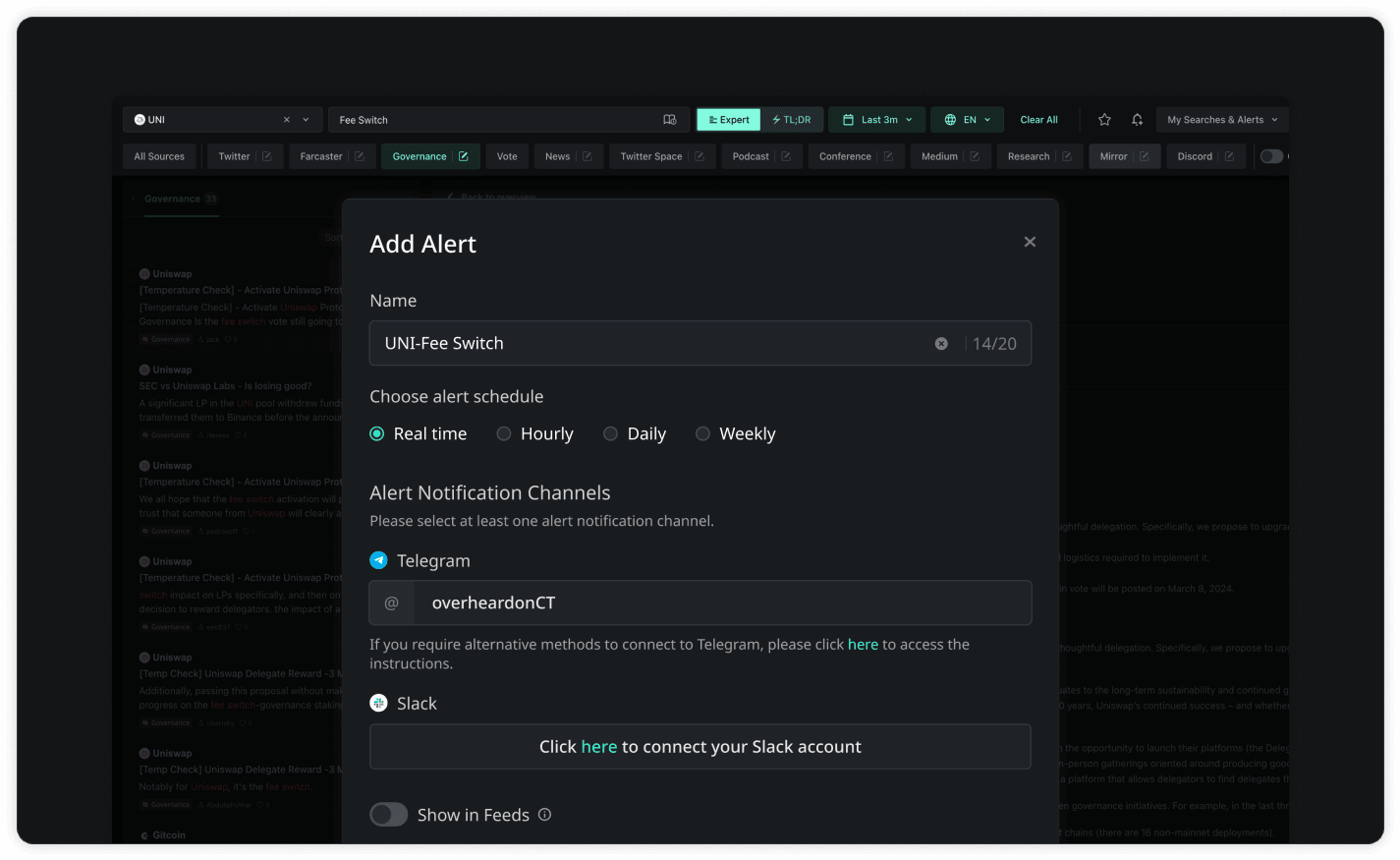Viewport: 1400px width, 860px height.
Task: Click the star favorite icon
Action: point(1104,120)
